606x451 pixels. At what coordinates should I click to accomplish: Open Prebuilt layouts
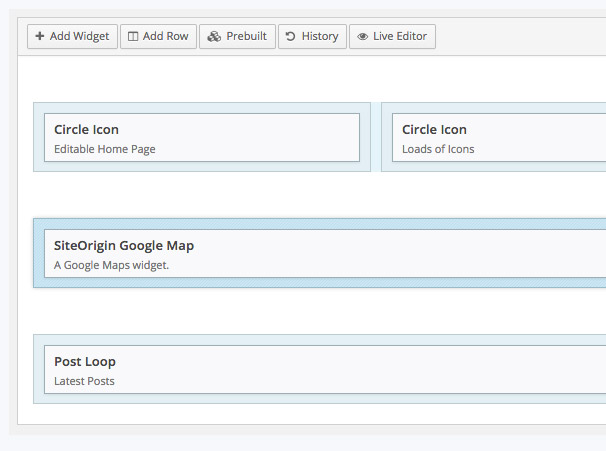coord(237,36)
